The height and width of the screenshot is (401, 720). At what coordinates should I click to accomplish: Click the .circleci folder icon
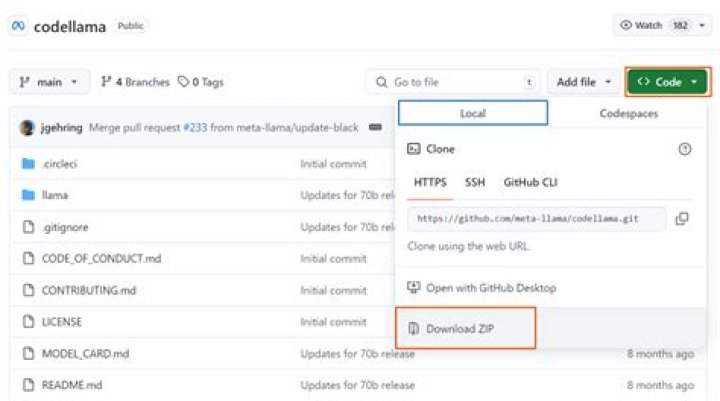[x=28, y=164]
